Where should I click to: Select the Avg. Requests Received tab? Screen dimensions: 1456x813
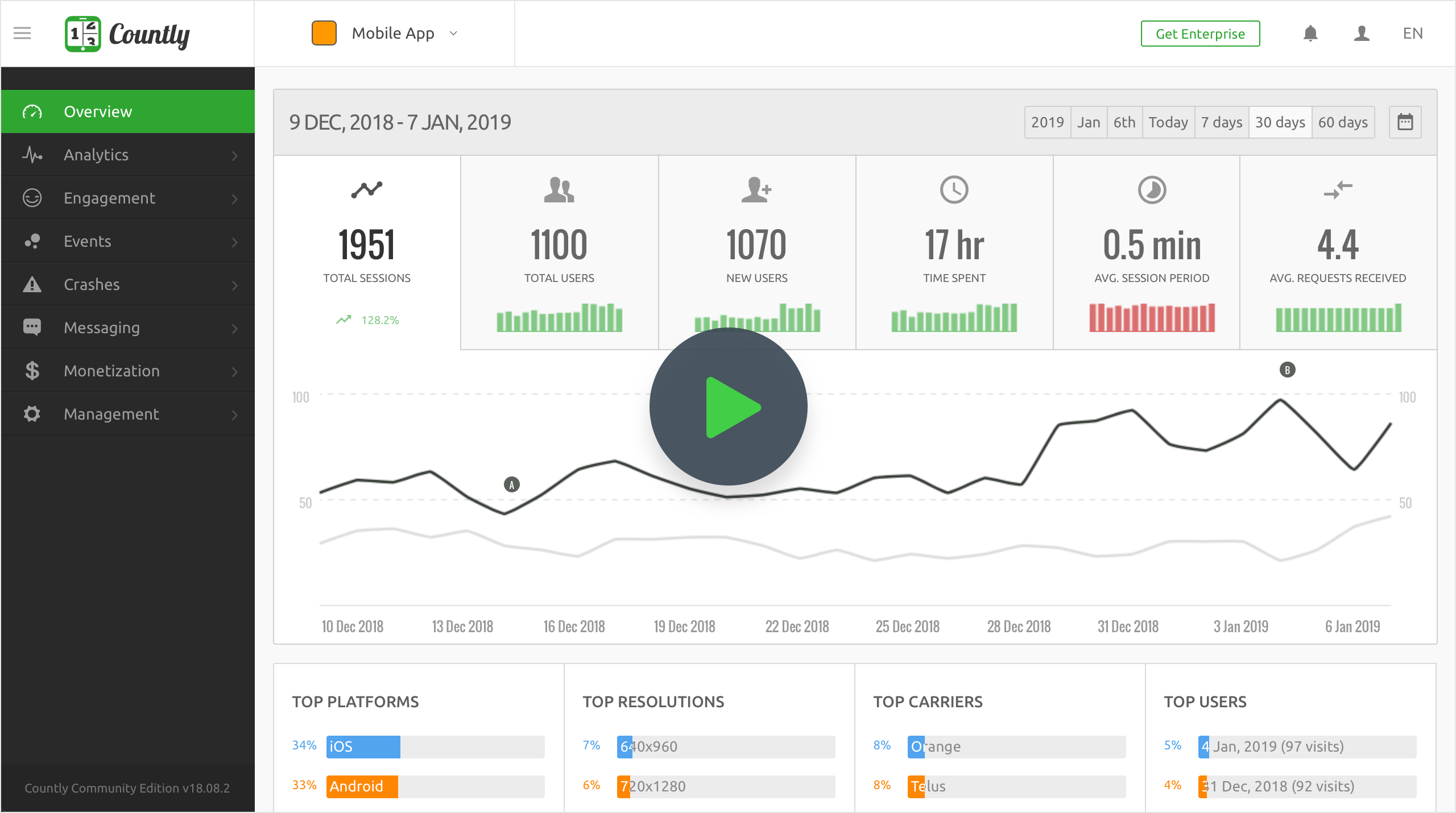click(1338, 252)
